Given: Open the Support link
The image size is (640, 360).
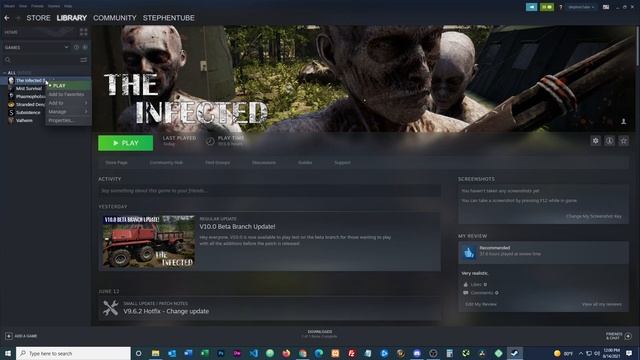Looking at the screenshot, I should pyautogui.click(x=342, y=162).
